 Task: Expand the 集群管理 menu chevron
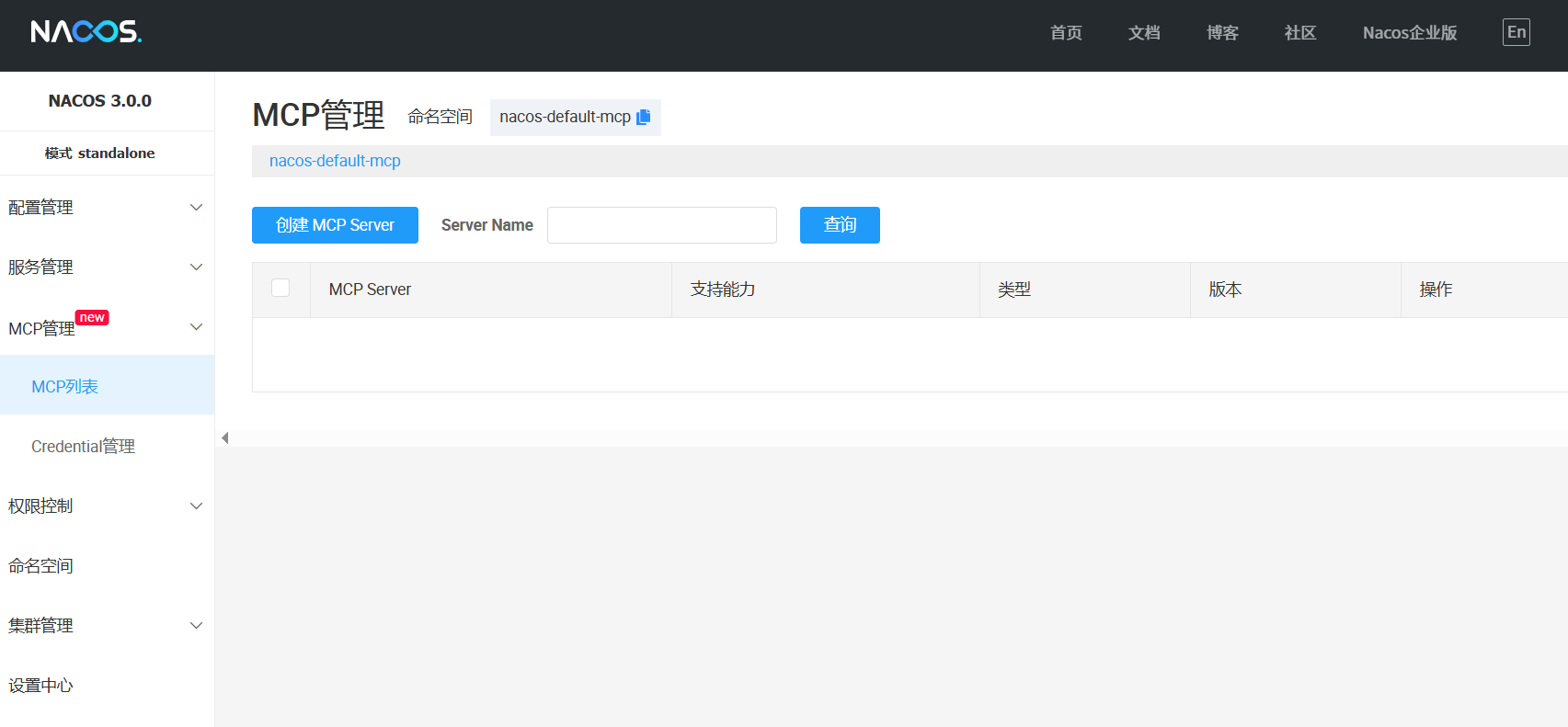[196, 626]
